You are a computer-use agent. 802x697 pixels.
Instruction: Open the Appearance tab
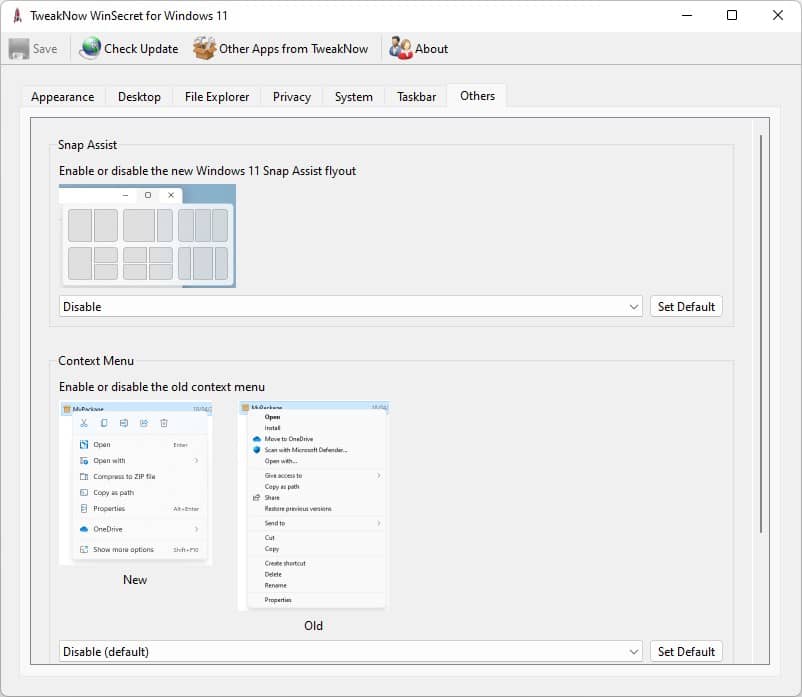tap(62, 97)
